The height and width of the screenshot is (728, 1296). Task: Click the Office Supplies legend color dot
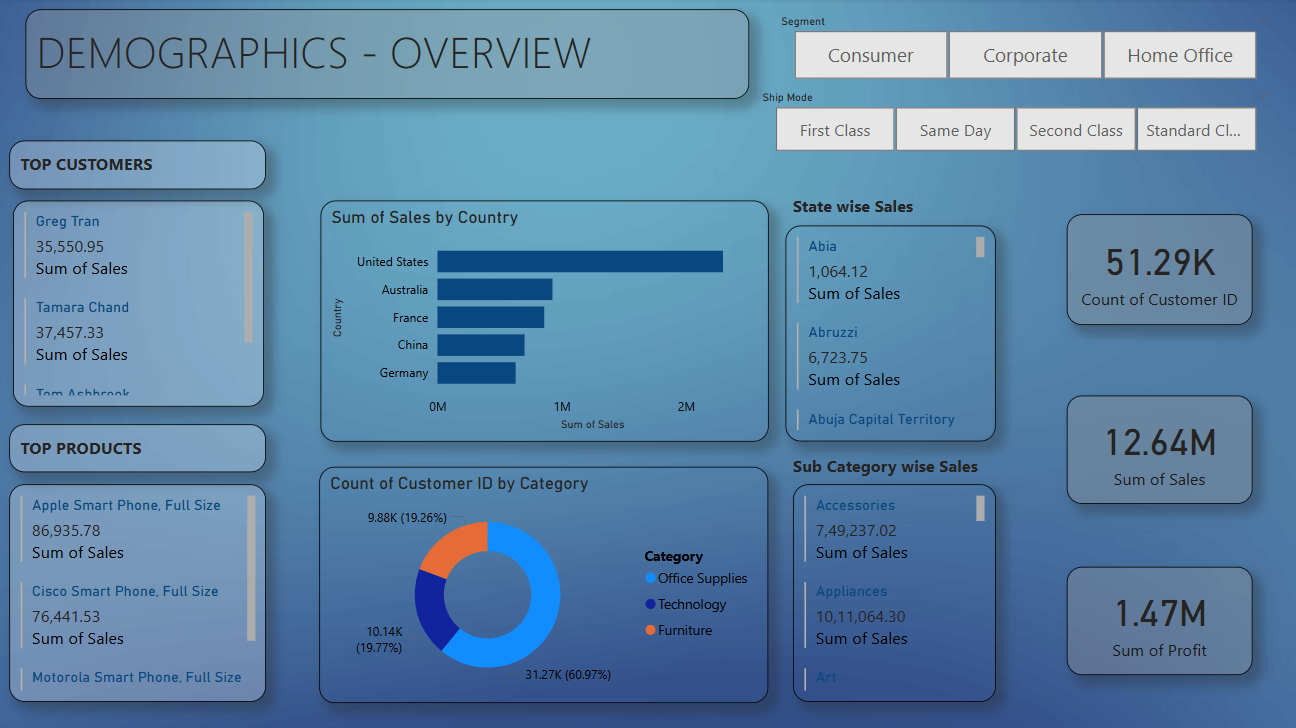(x=651, y=578)
